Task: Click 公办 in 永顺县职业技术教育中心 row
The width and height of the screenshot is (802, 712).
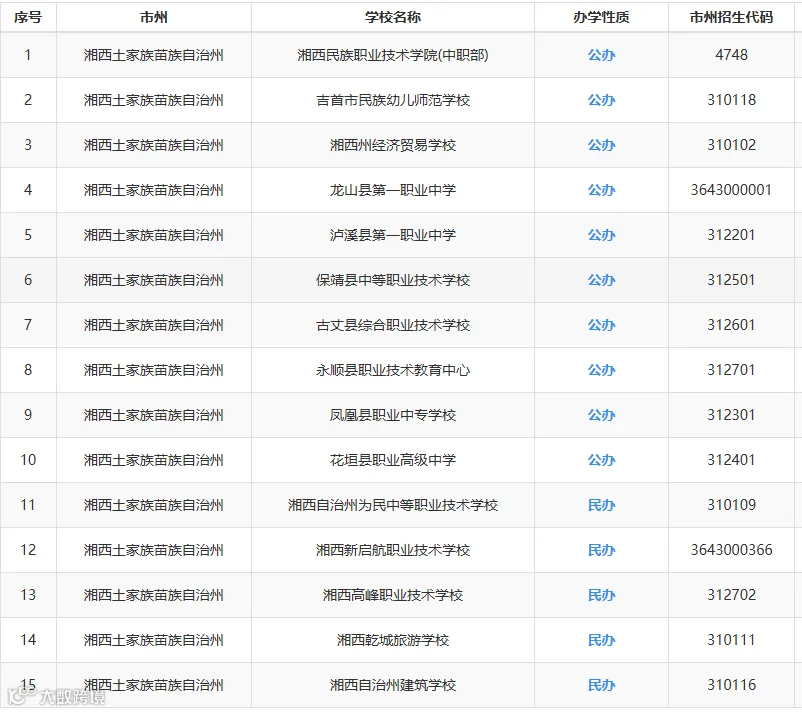Action: [x=602, y=370]
